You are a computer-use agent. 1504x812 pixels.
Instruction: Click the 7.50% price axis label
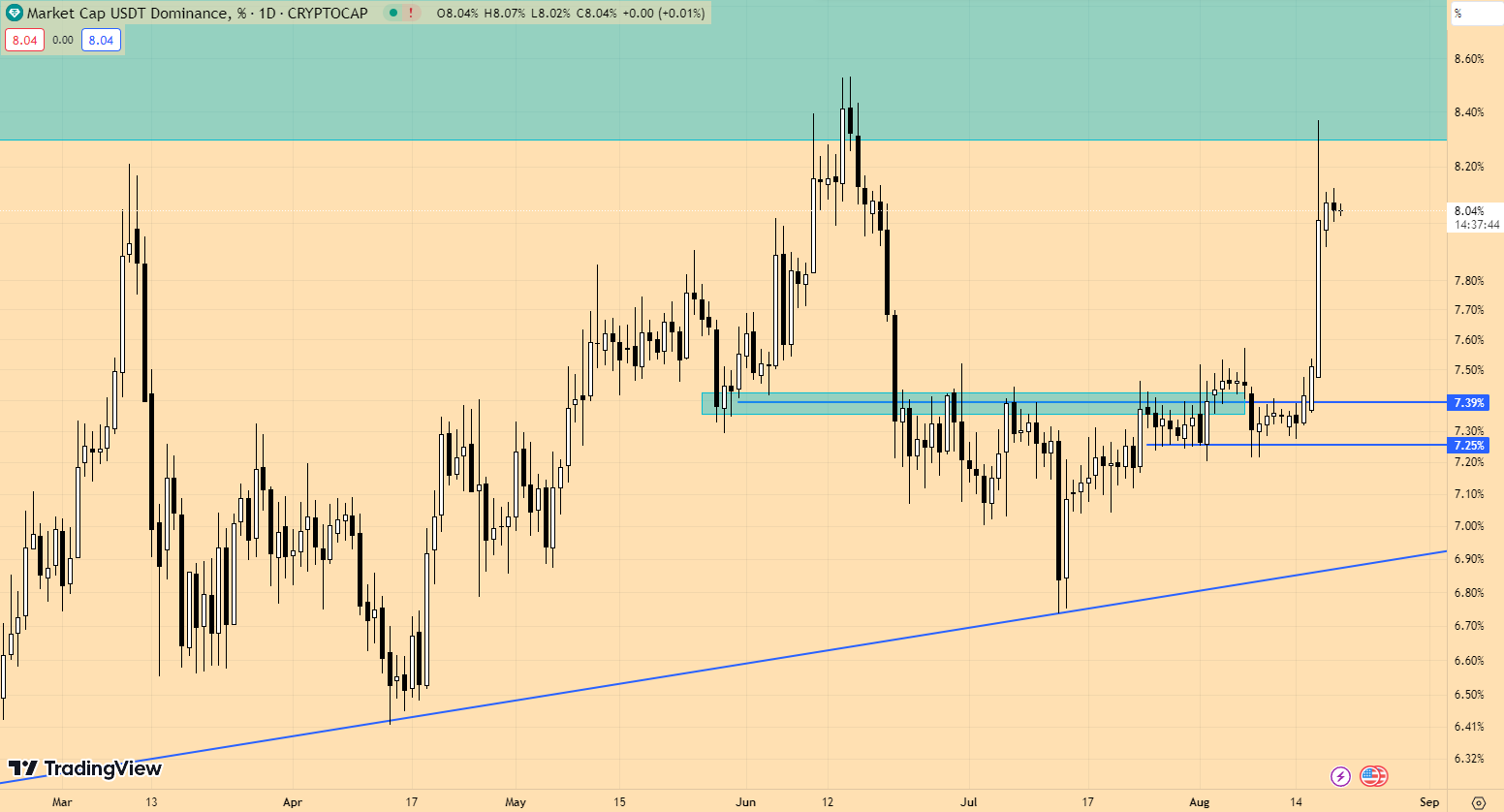[1469, 370]
